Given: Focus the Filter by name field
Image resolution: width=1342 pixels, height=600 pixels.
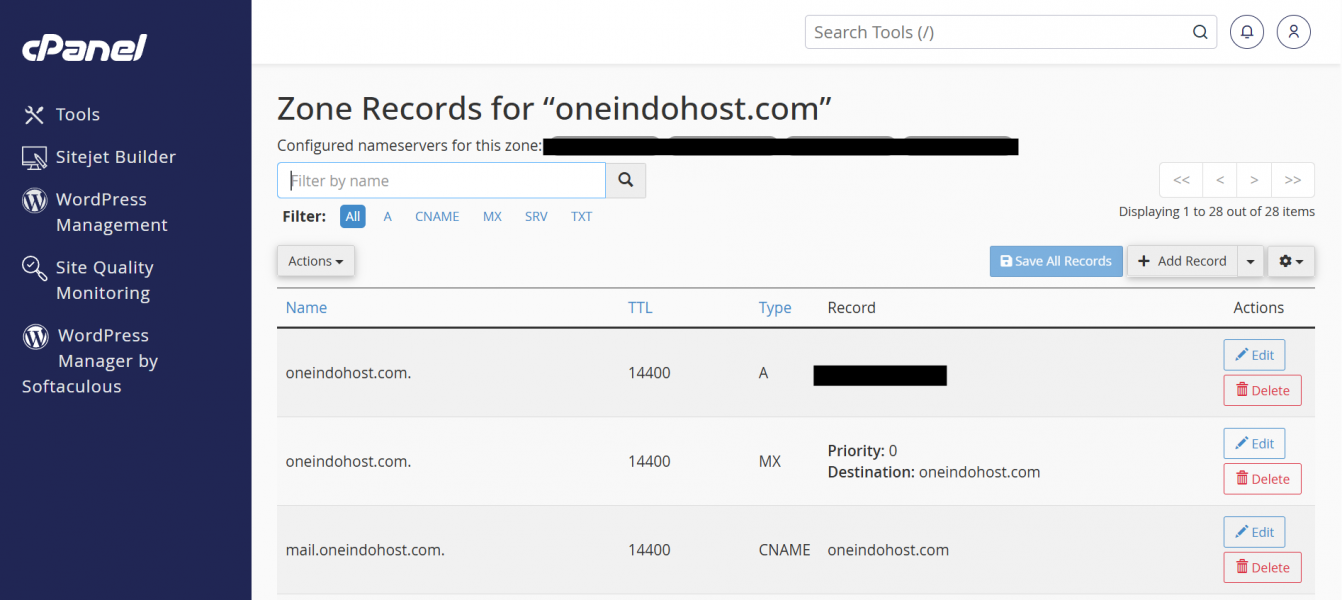Looking at the screenshot, I should (441, 181).
